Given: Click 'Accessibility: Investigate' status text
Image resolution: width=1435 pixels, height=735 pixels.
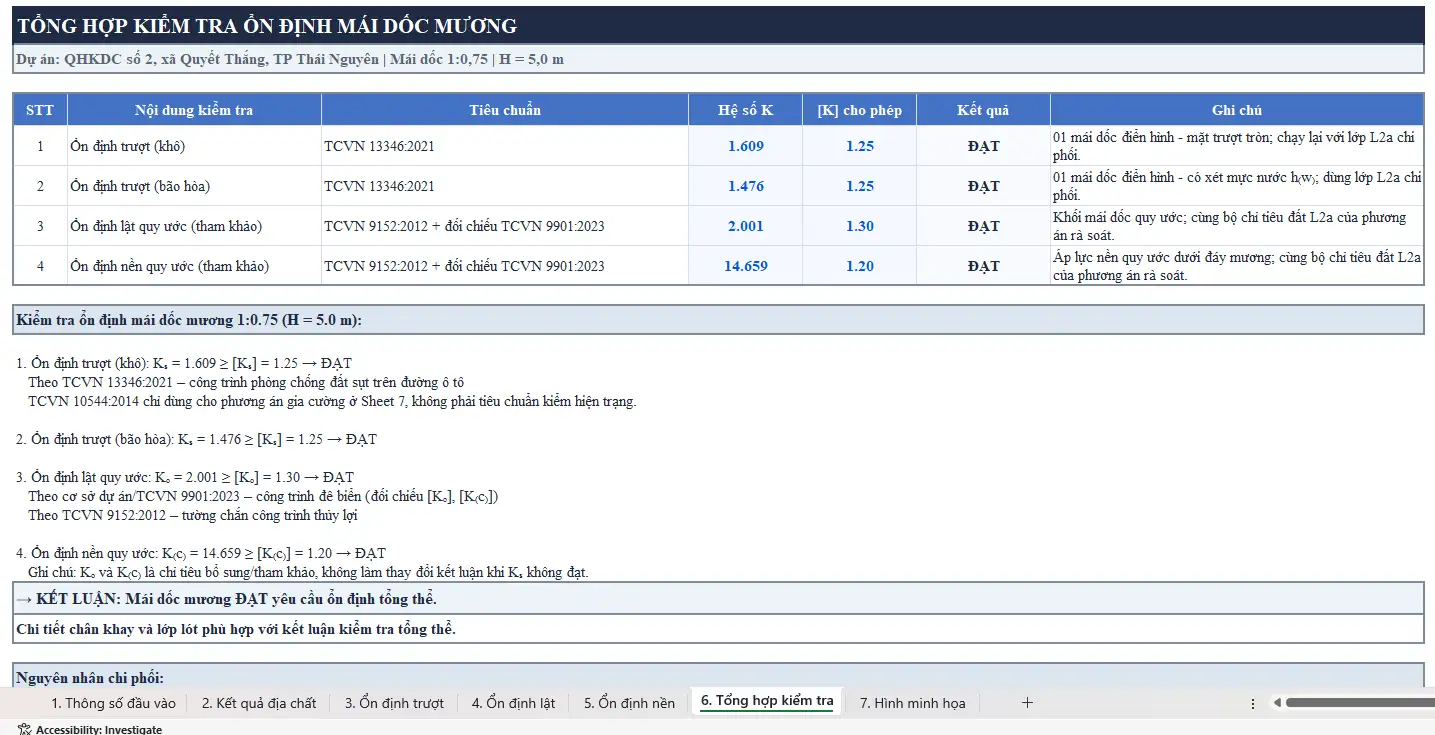Looking at the screenshot, I should (x=98, y=729).
